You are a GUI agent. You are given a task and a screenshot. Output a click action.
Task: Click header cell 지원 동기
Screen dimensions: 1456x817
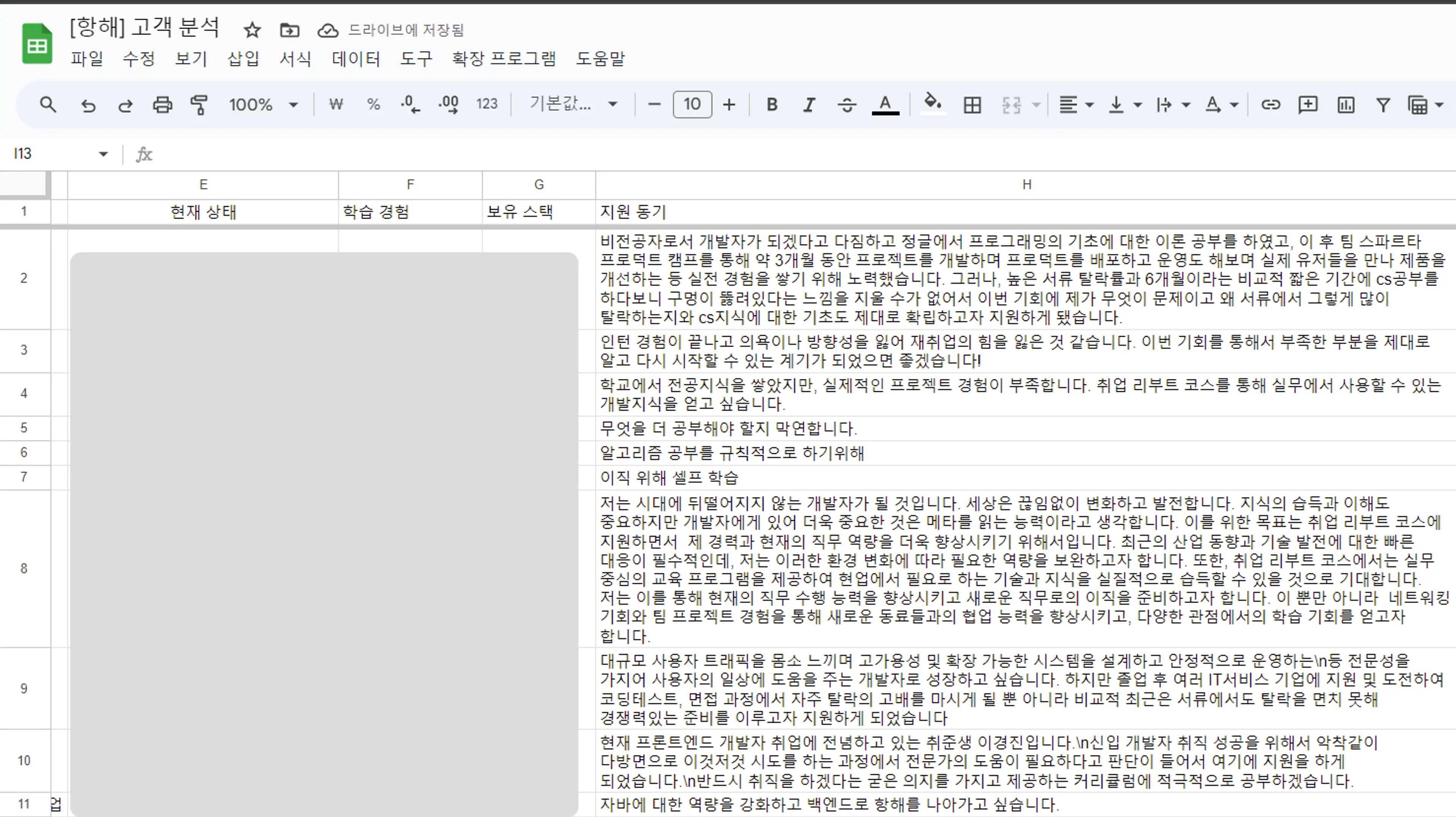[x=1026, y=212]
